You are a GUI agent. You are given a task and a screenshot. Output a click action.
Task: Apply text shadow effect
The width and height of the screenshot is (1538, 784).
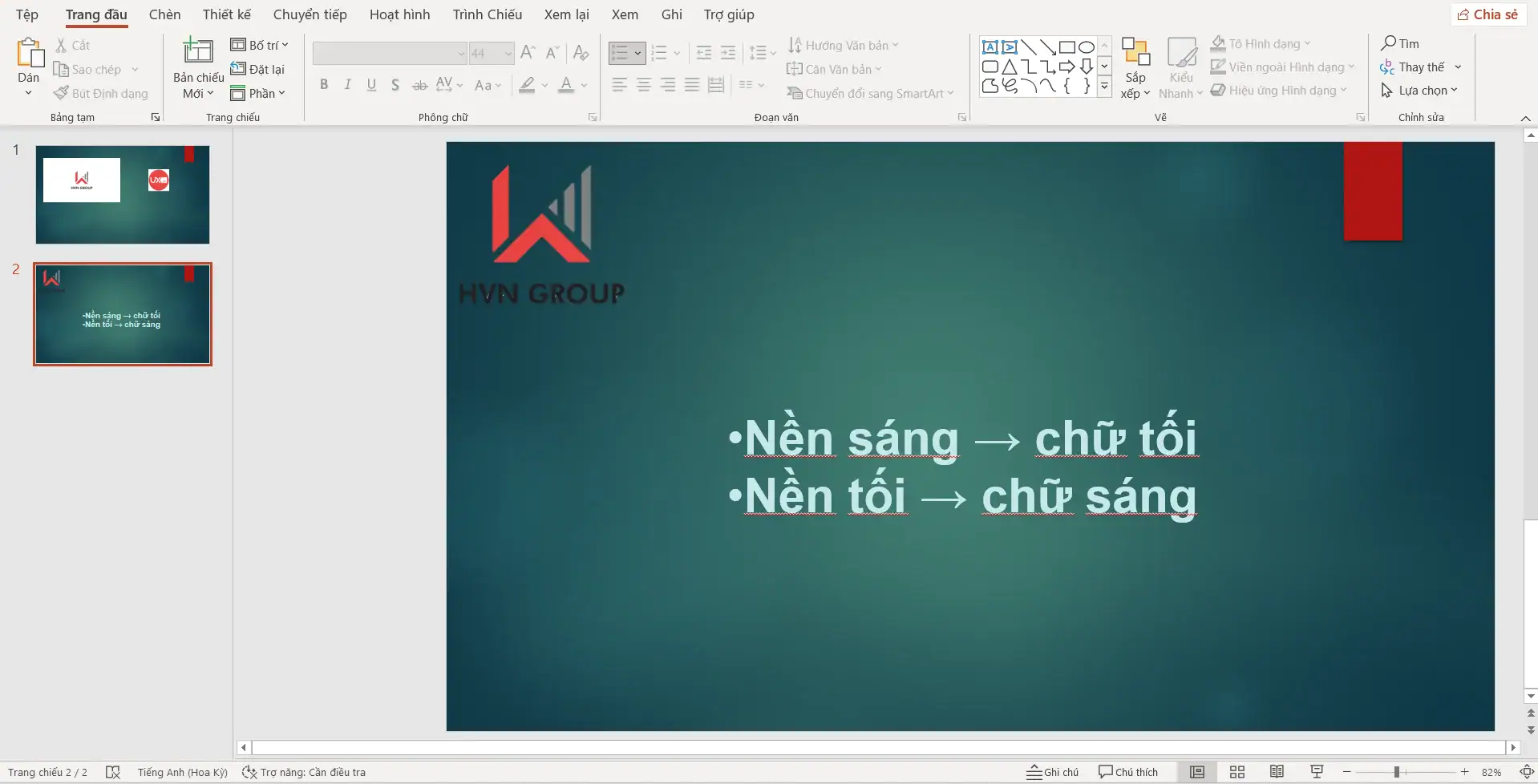click(395, 84)
